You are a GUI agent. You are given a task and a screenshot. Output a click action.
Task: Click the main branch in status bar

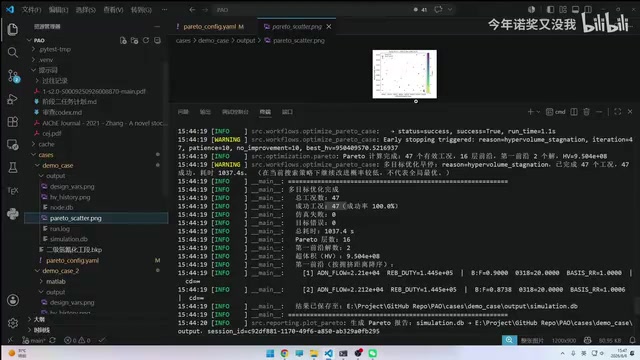click(34, 340)
